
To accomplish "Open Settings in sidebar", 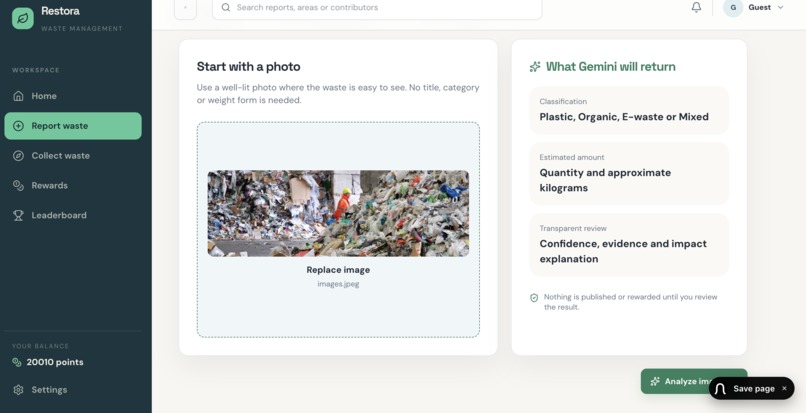I will [x=73, y=390].
